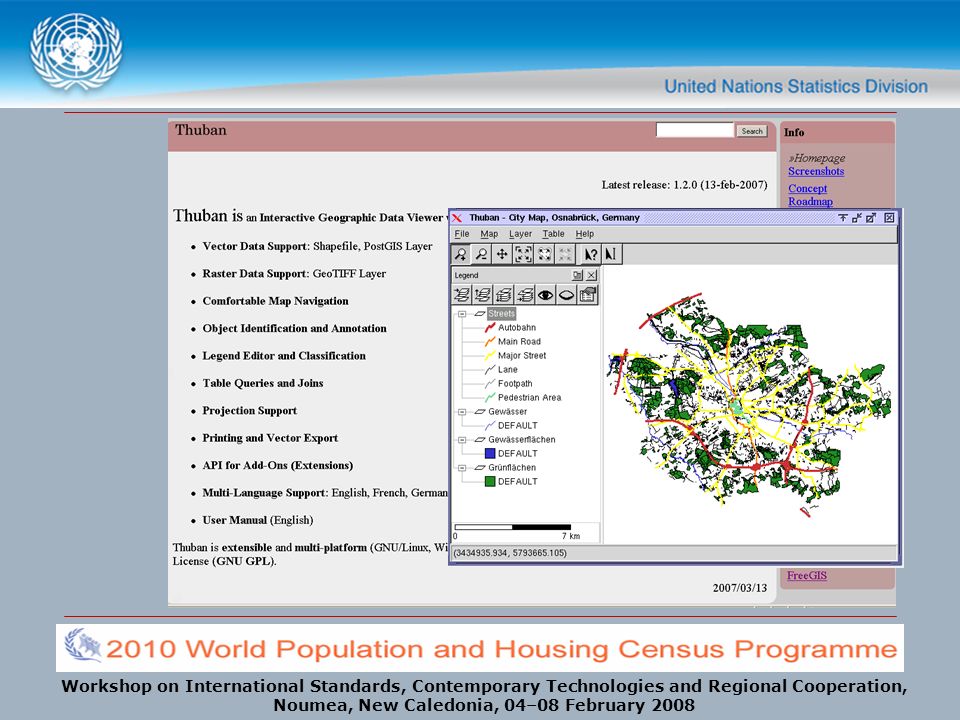This screenshot has height=720, width=960.
Task: Close the Legend panel
Action: click(591, 276)
